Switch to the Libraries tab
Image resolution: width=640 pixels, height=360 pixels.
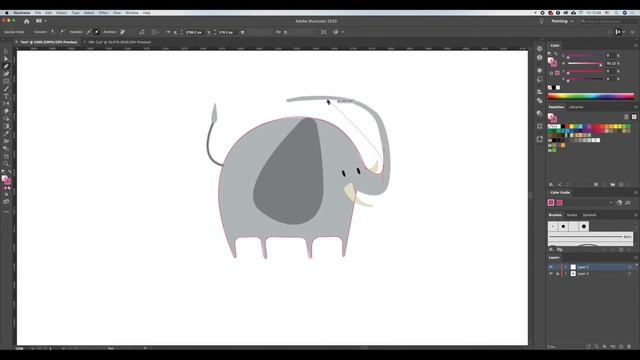point(576,107)
